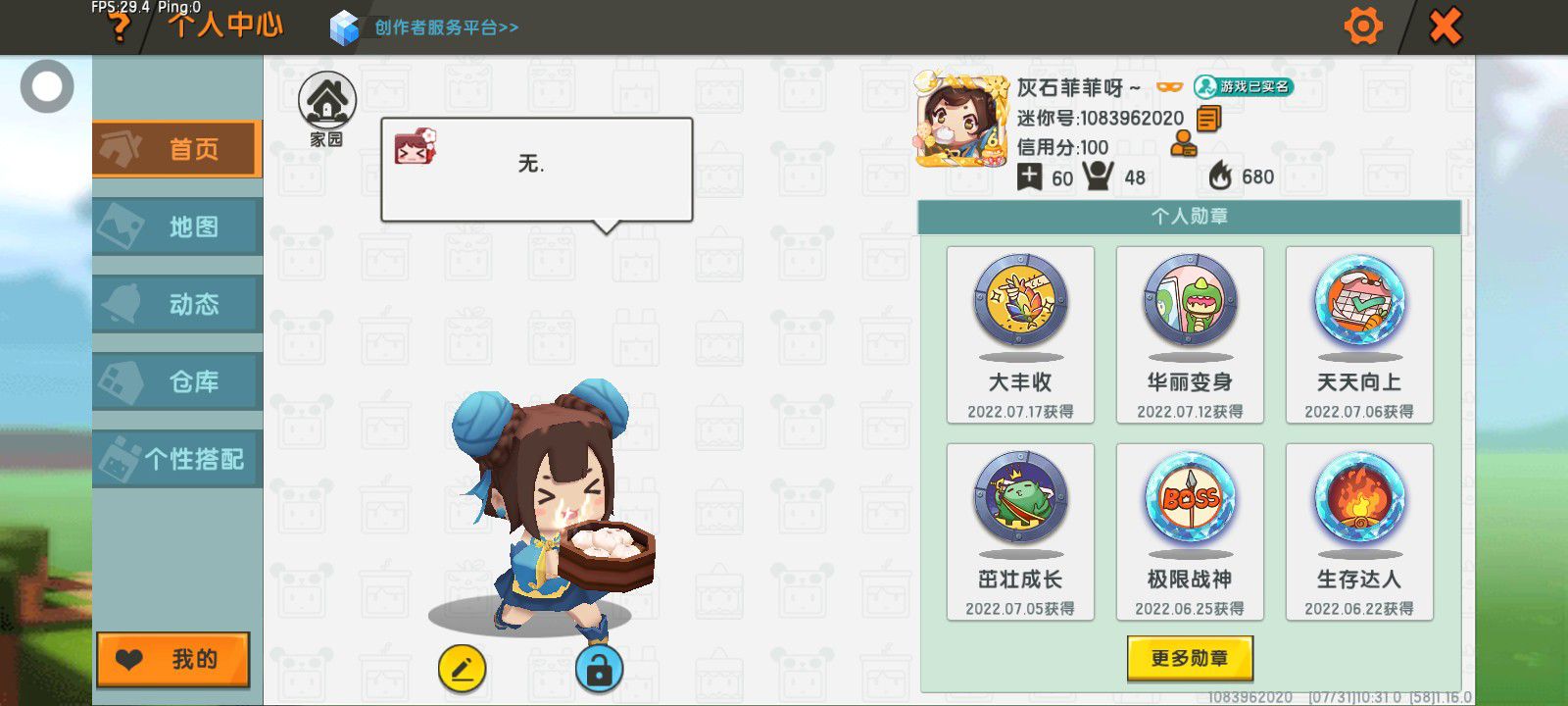Open the 动态 tab

click(x=177, y=304)
